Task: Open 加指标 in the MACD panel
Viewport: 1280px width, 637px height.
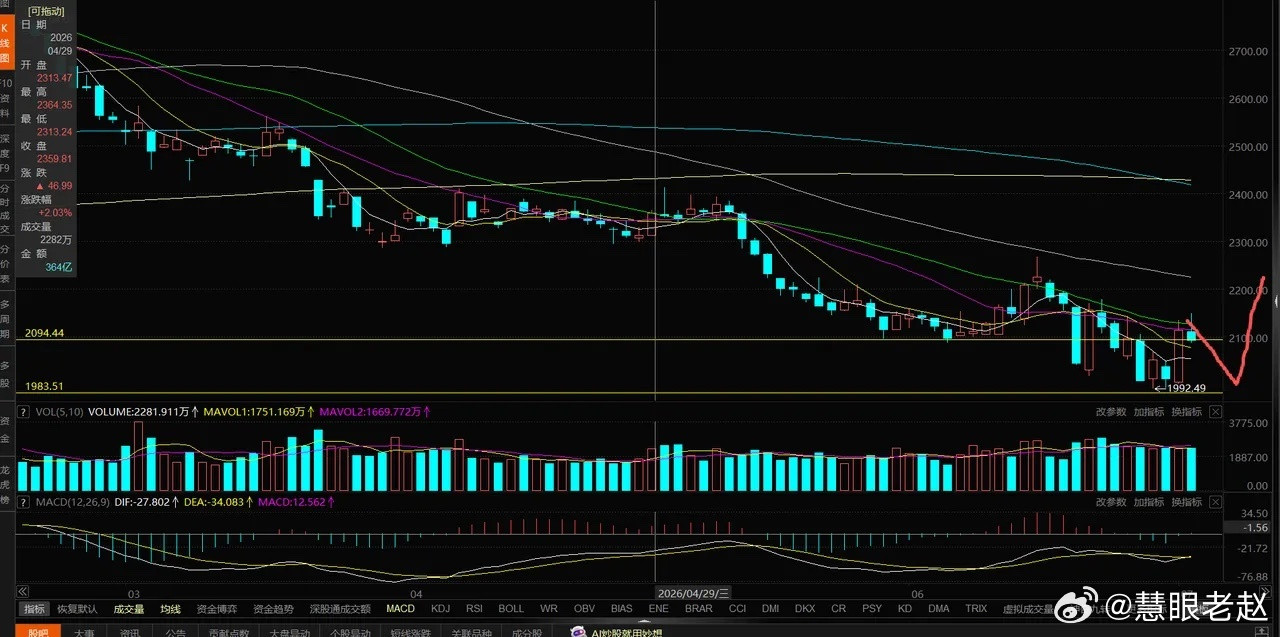Action: (1148, 502)
